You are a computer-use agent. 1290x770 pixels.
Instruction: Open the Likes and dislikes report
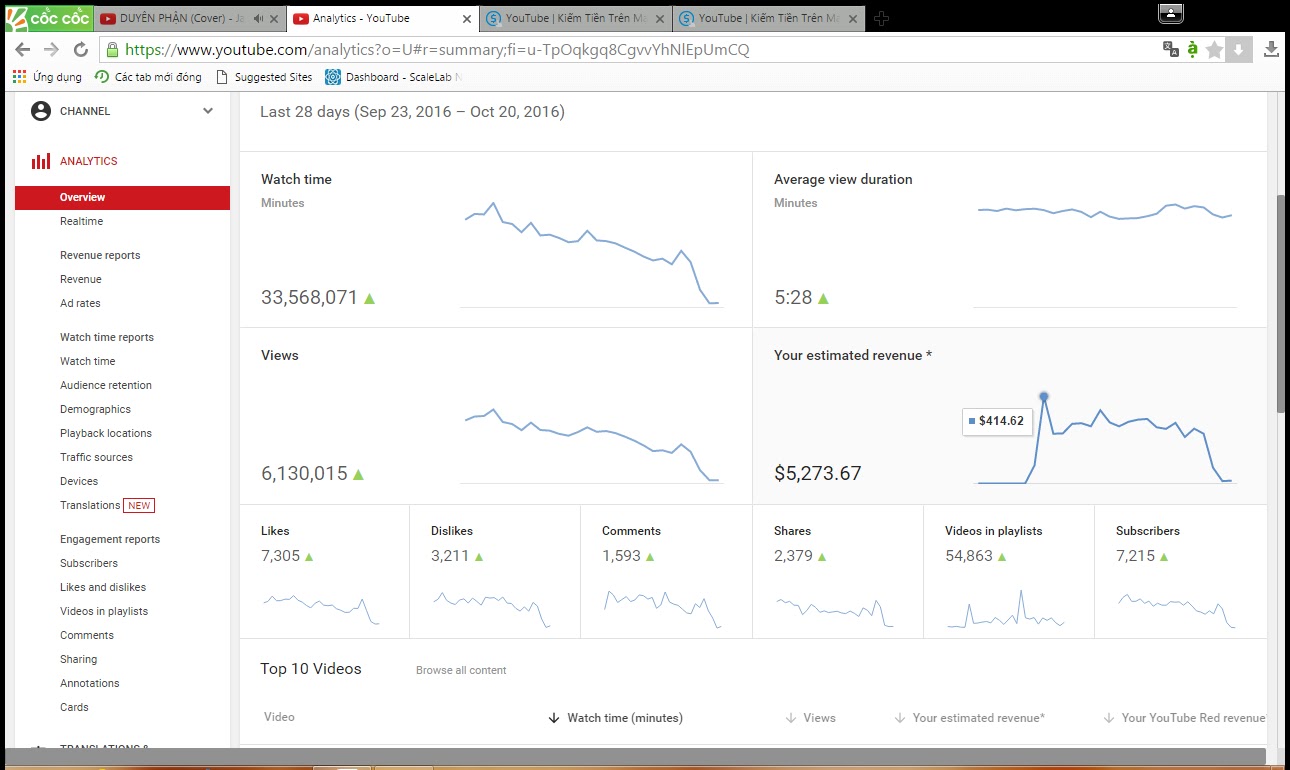click(103, 587)
